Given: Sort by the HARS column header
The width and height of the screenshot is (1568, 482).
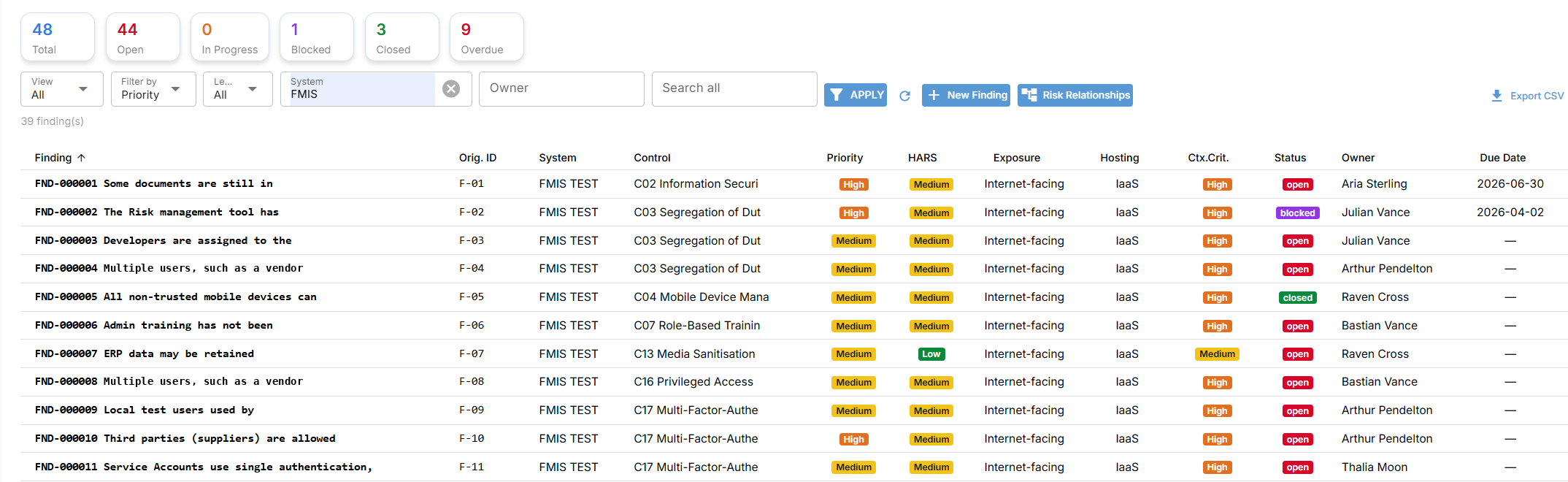Looking at the screenshot, I should coord(922,158).
